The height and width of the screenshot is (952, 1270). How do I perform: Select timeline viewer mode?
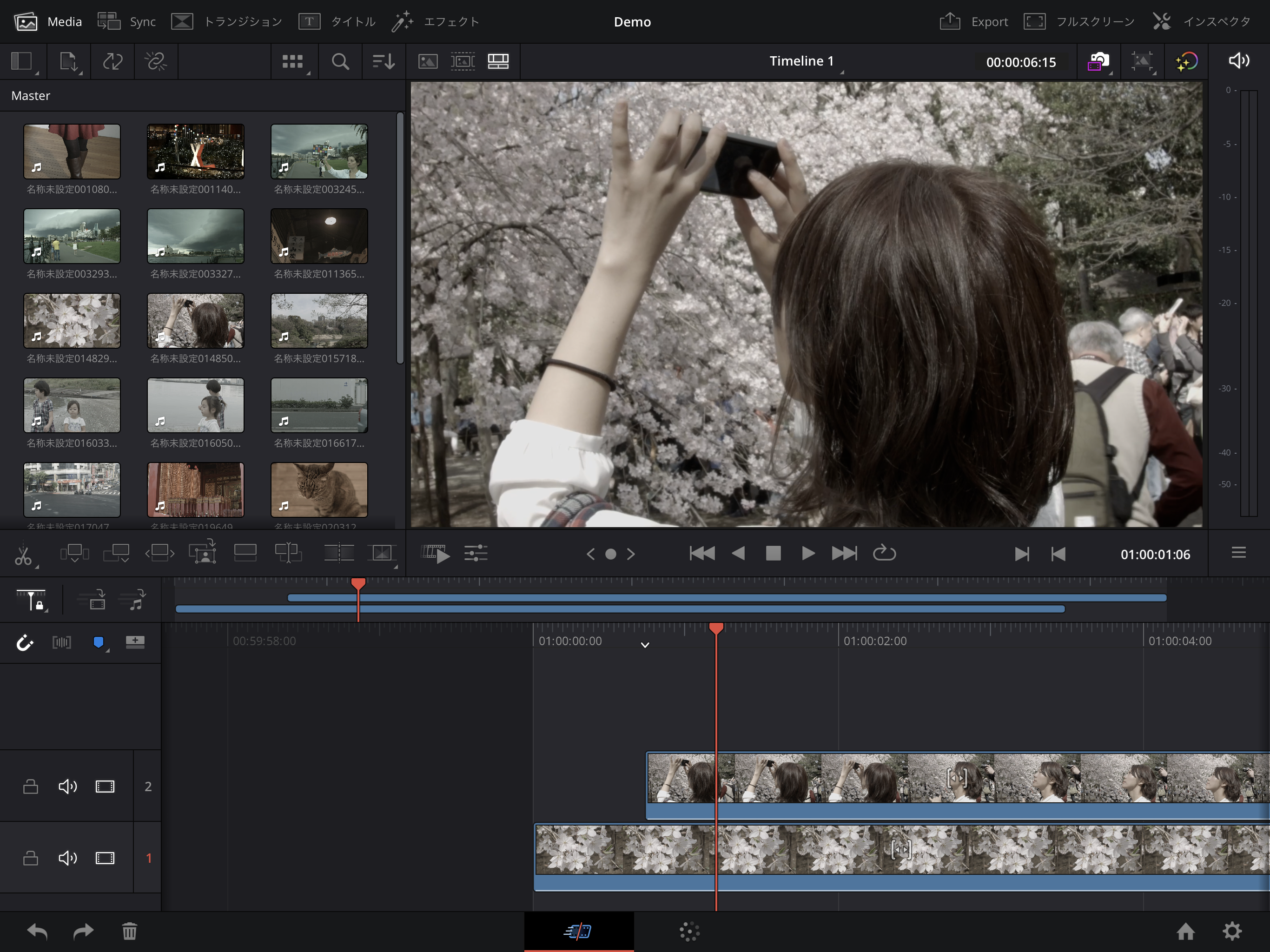click(x=498, y=61)
